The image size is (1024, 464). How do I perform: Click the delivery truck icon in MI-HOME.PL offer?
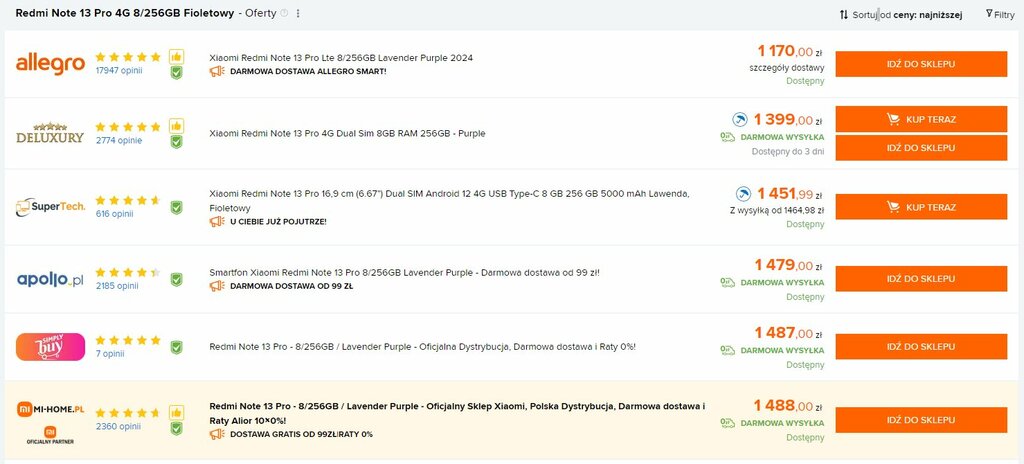(728, 423)
